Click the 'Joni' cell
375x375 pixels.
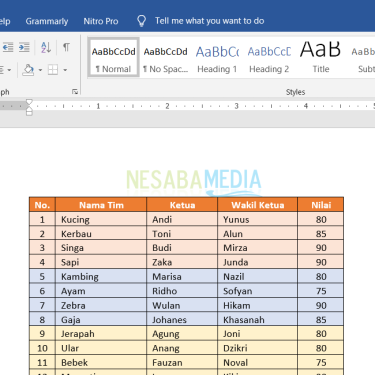pos(257,334)
